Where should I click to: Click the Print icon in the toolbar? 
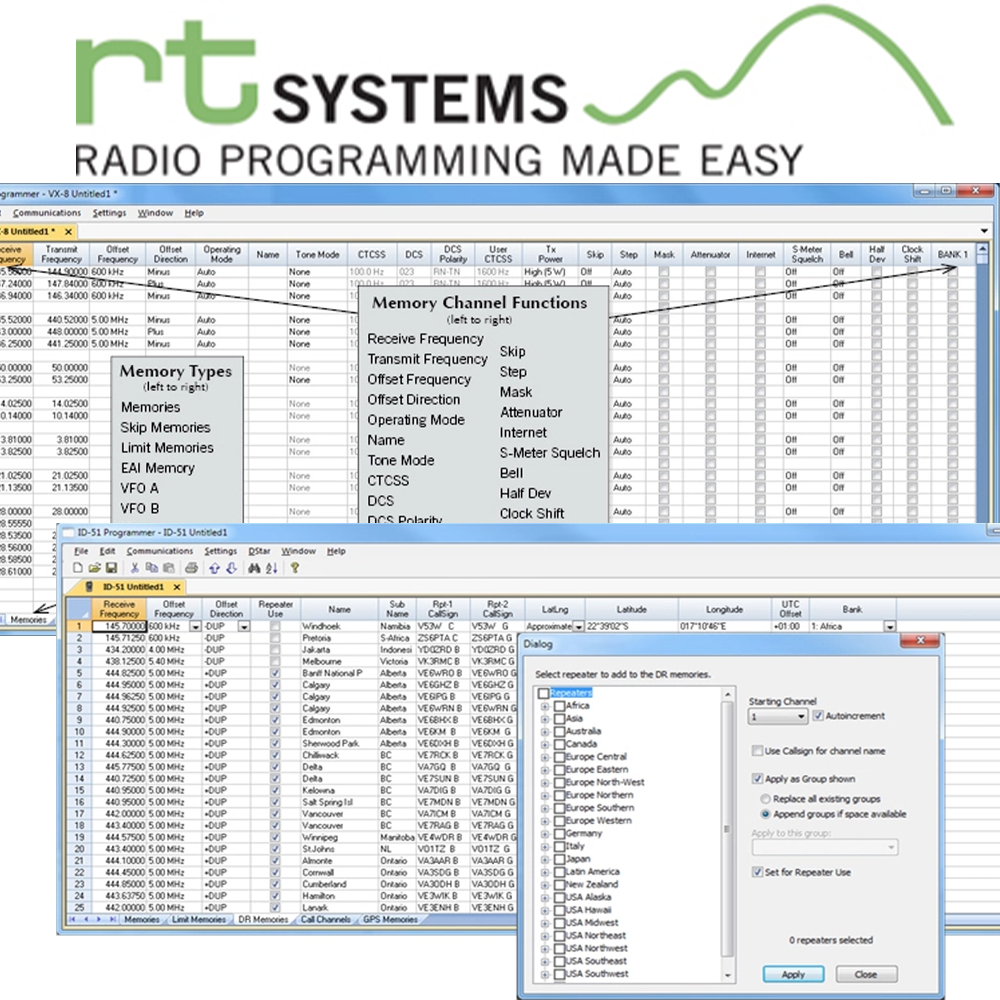click(x=191, y=567)
